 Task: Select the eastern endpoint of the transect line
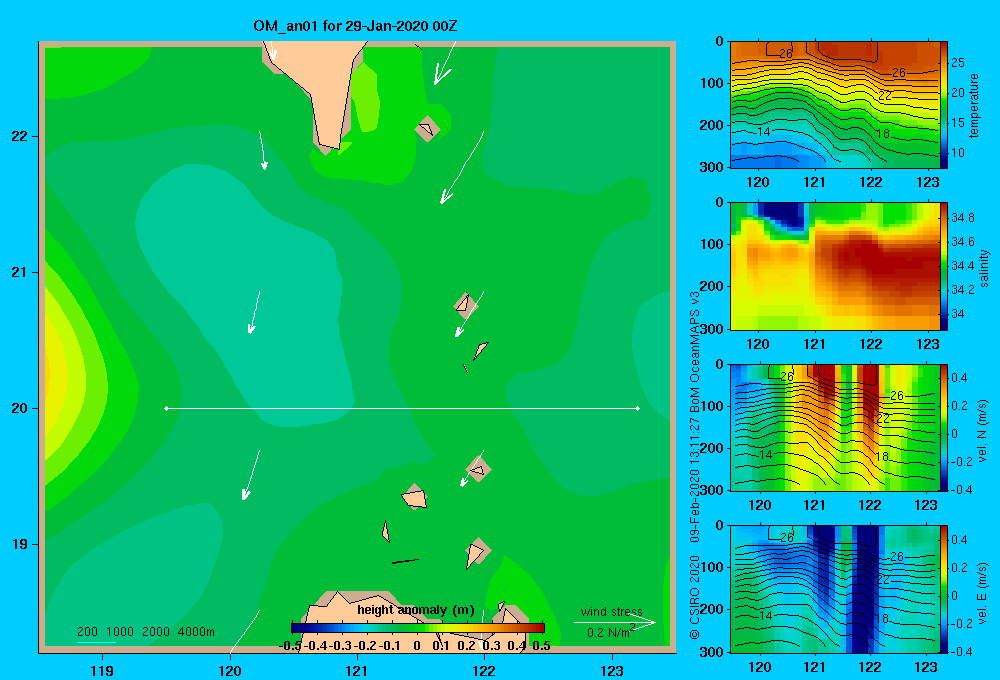638,408
